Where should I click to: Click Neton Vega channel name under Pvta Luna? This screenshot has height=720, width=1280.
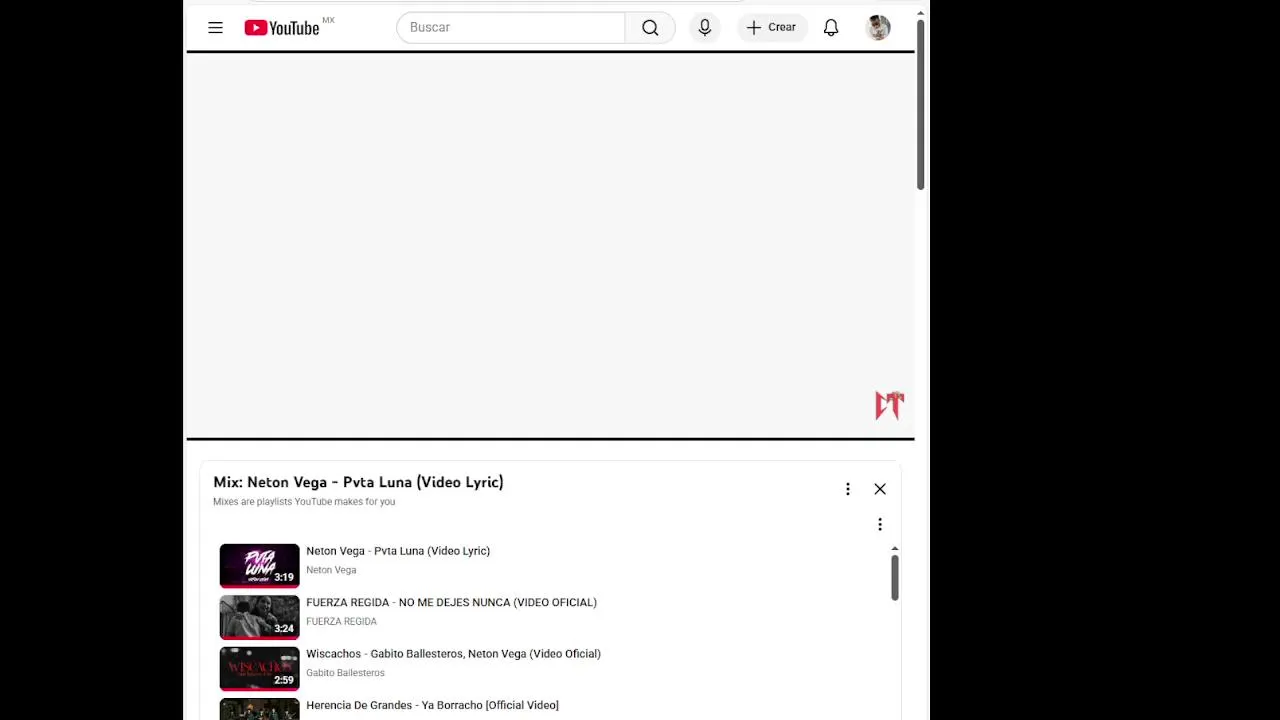coord(331,570)
